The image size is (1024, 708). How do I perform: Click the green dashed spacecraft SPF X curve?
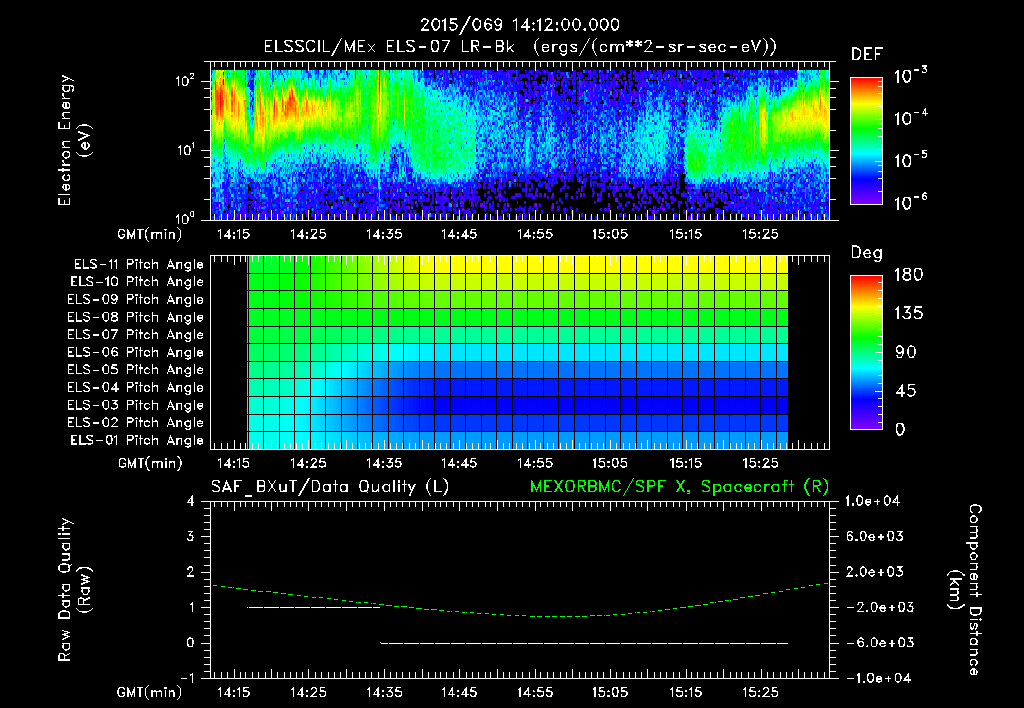coord(519,613)
